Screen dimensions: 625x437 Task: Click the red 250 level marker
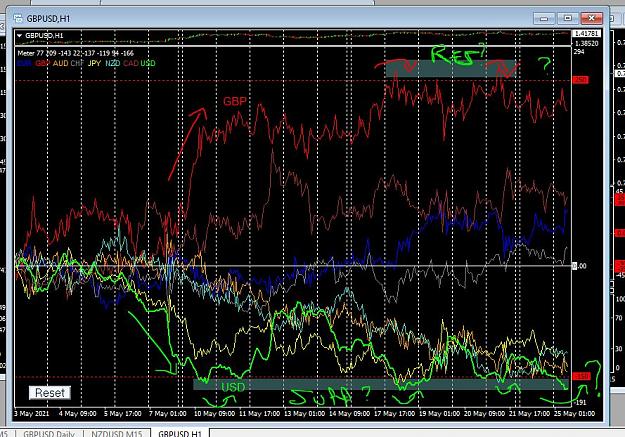coord(581,80)
